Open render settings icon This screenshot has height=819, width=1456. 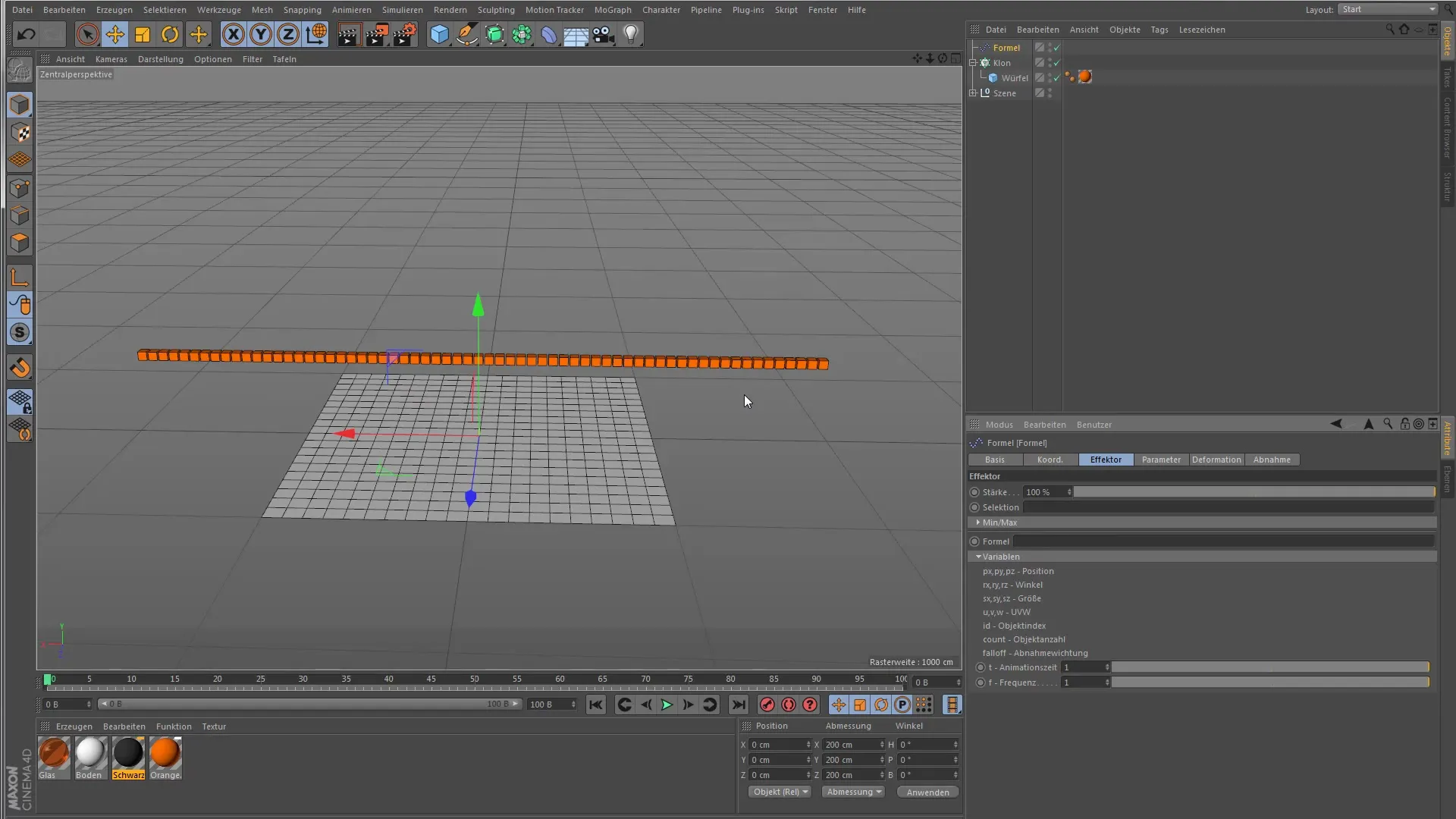tap(405, 34)
